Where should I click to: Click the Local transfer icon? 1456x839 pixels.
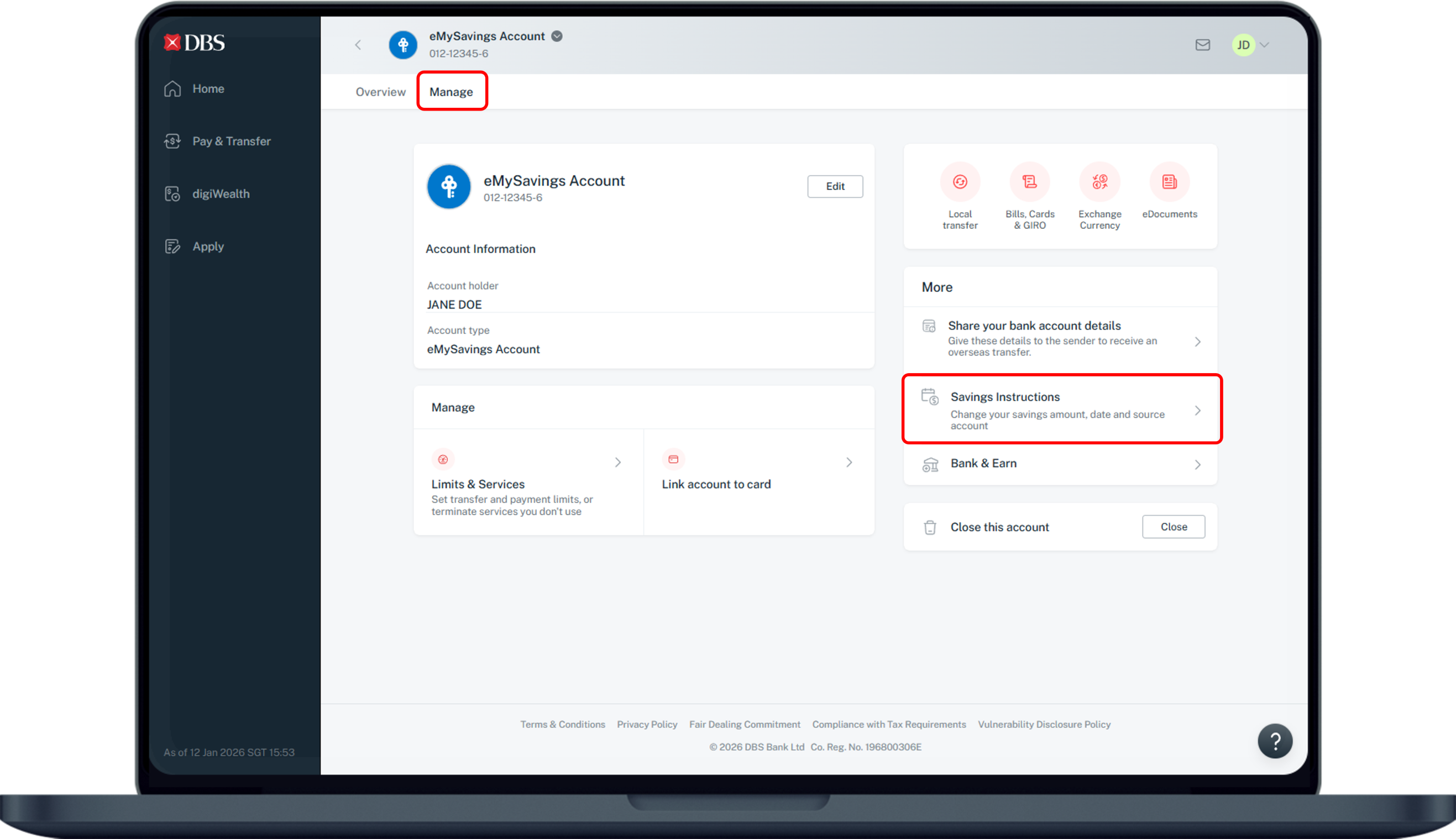point(960,182)
